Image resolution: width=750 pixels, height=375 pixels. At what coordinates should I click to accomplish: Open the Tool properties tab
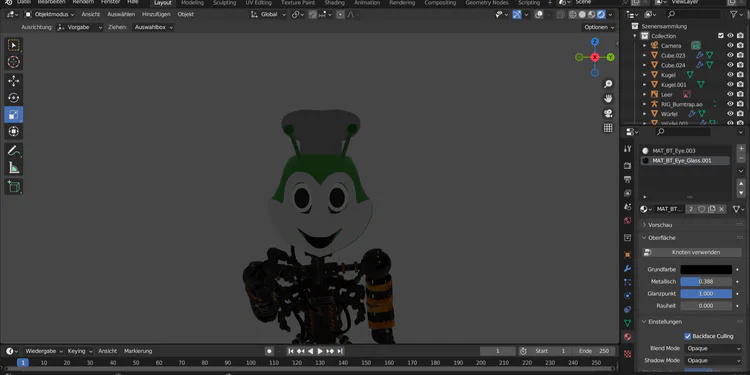(x=628, y=149)
